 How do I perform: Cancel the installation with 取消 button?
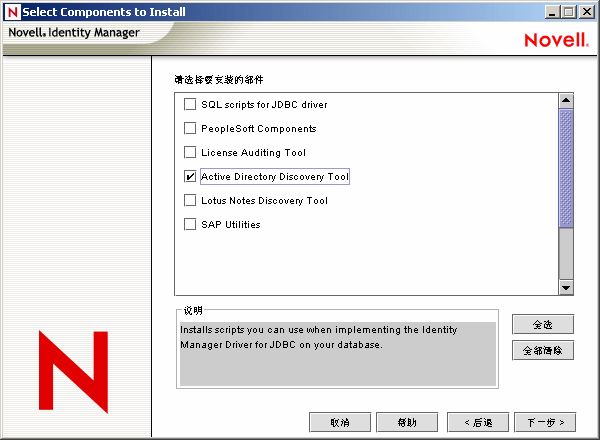pos(340,422)
